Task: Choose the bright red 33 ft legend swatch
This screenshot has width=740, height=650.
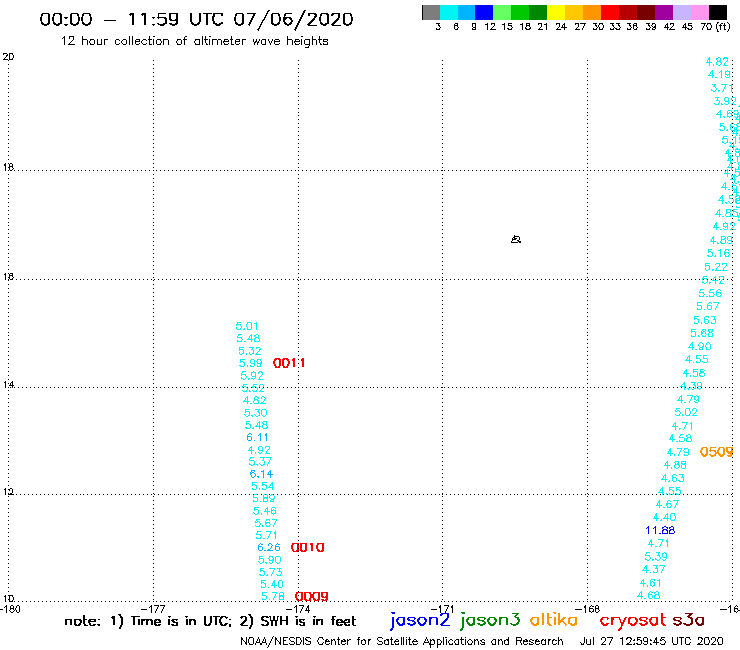Action: coord(610,12)
